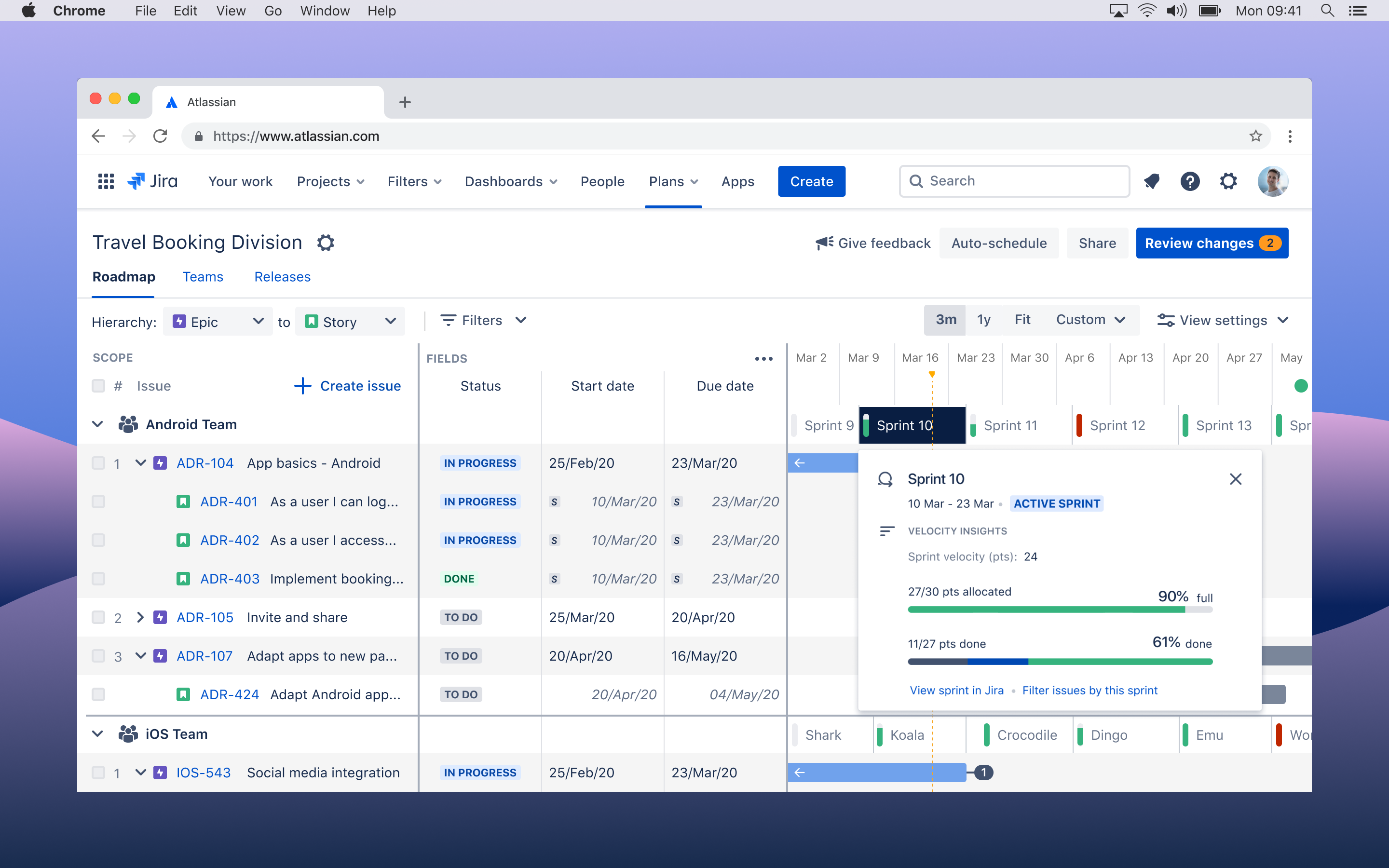Open the View menu in the macOS menu bar
The width and height of the screenshot is (1389, 868).
click(230, 10)
